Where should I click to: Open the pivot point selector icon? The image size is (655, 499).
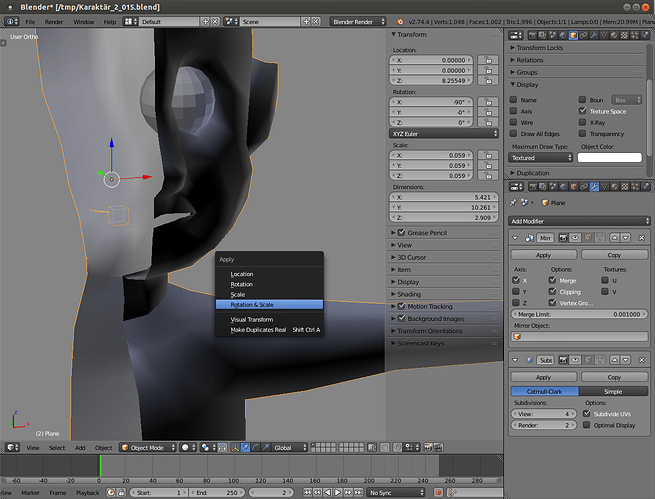(x=208, y=447)
